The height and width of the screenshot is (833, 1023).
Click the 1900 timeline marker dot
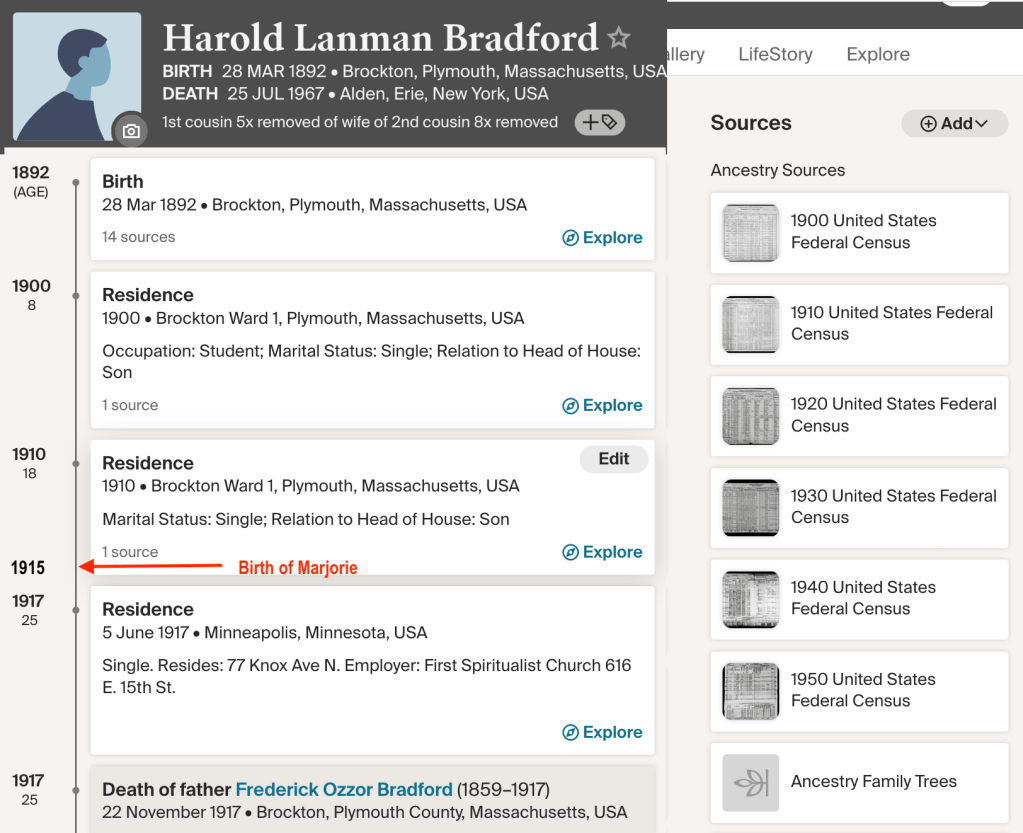pyautogui.click(x=76, y=296)
